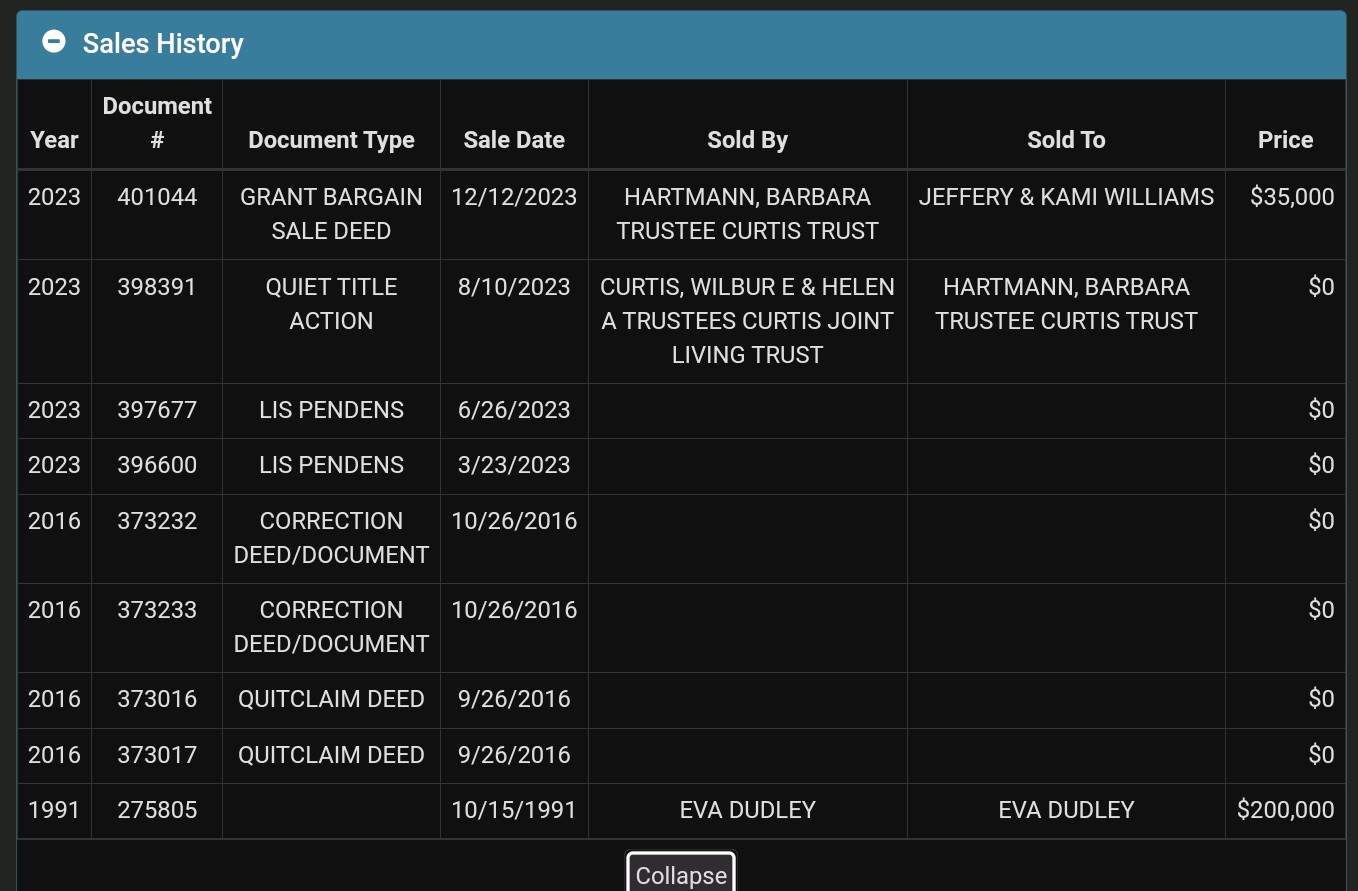Click the seller Hartmann, Barbara Trustee in the 401044 row
This screenshot has width=1358, height=891.
[747, 214]
